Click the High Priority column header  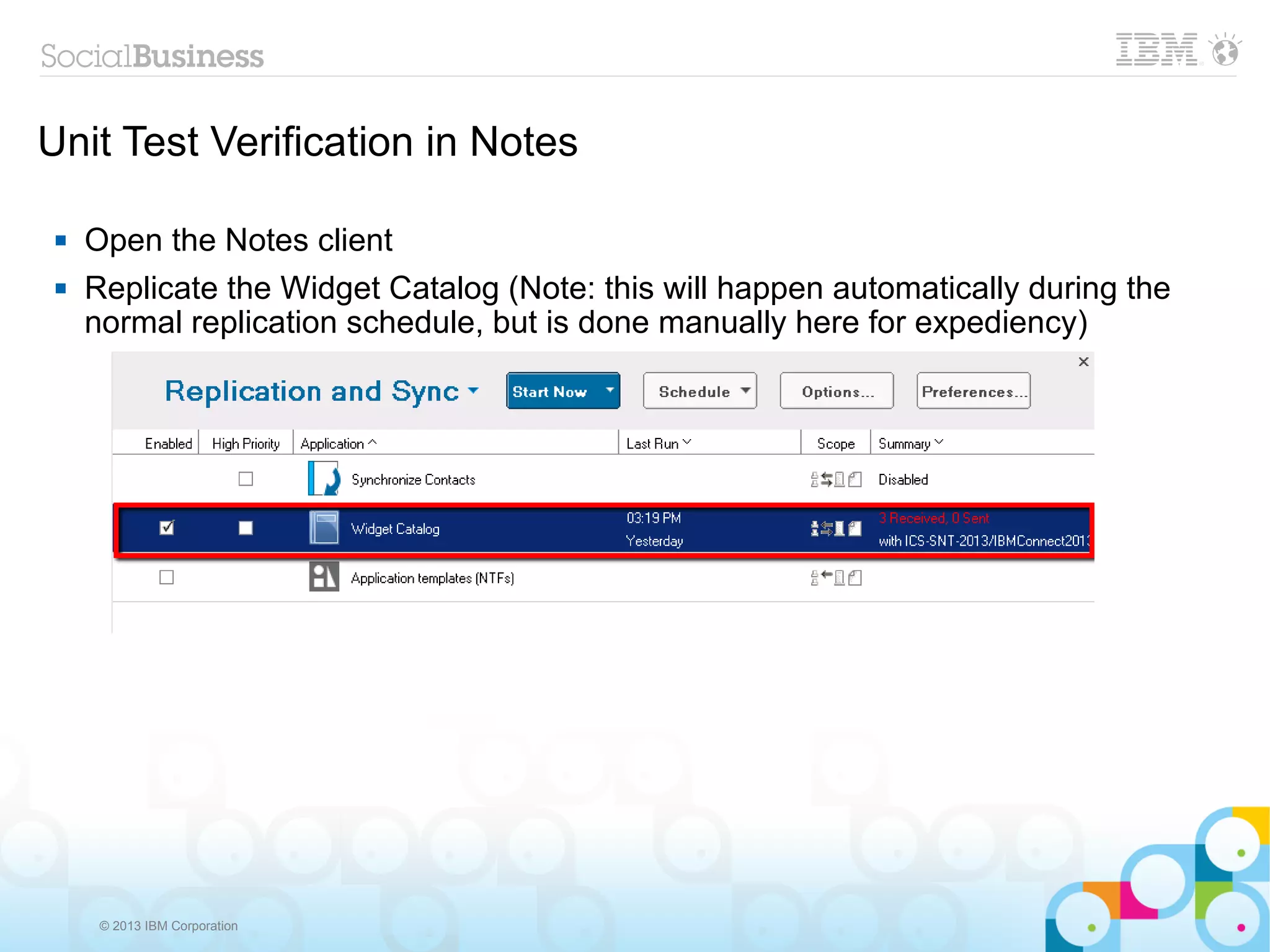246,443
